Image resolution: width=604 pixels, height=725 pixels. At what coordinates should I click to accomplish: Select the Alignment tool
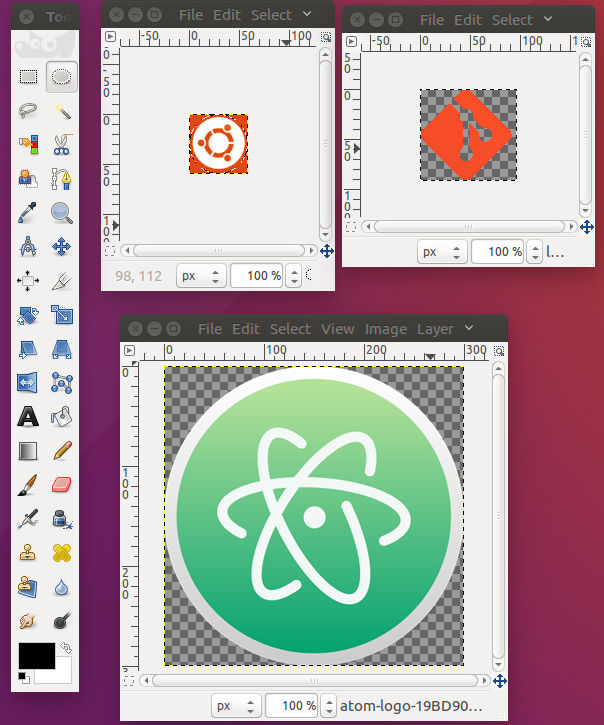[x=28, y=281]
